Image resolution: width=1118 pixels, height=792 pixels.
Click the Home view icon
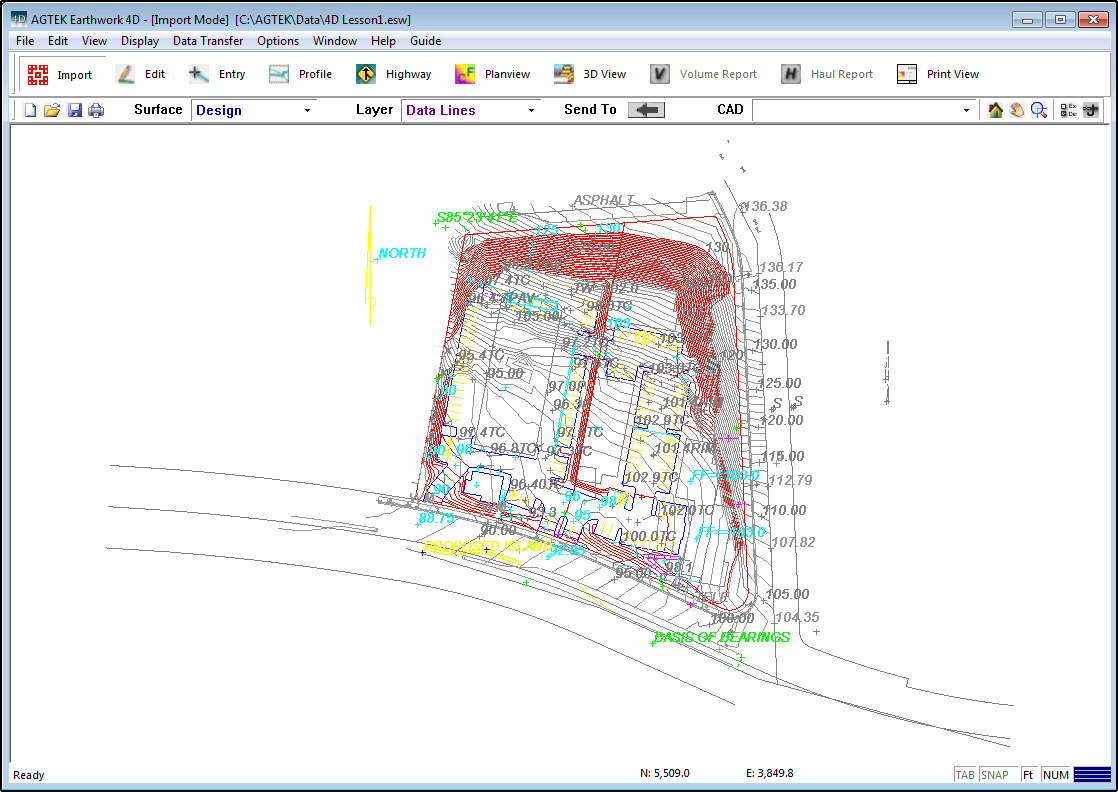pos(995,110)
